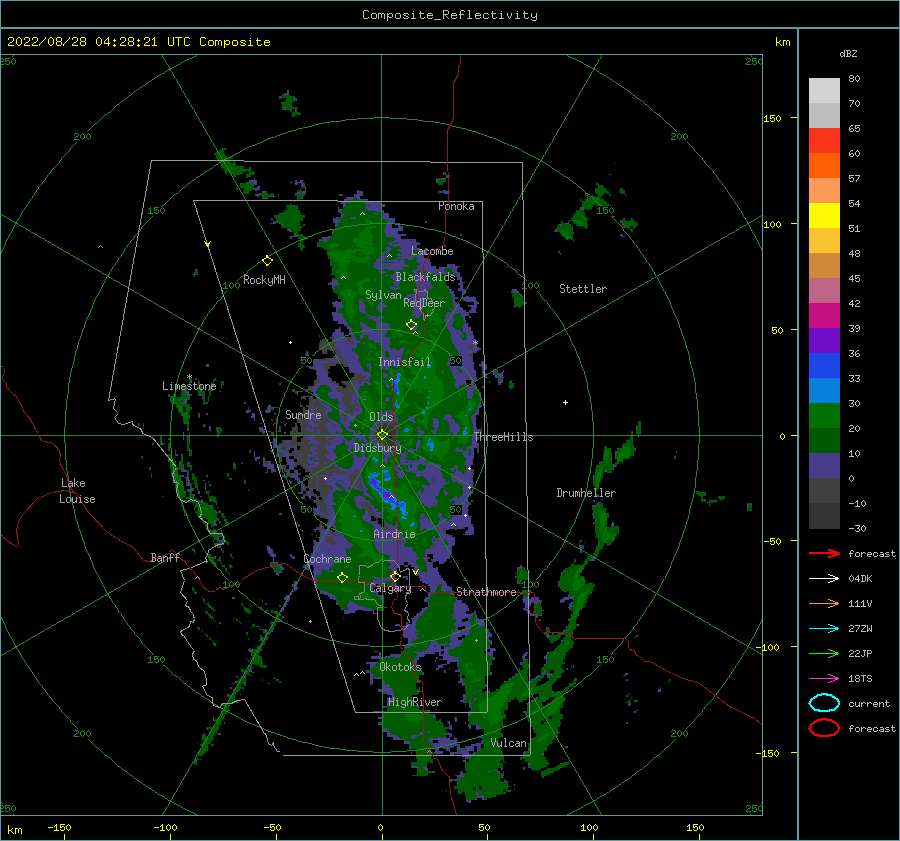Click the 18TS legend text

(860, 679)
